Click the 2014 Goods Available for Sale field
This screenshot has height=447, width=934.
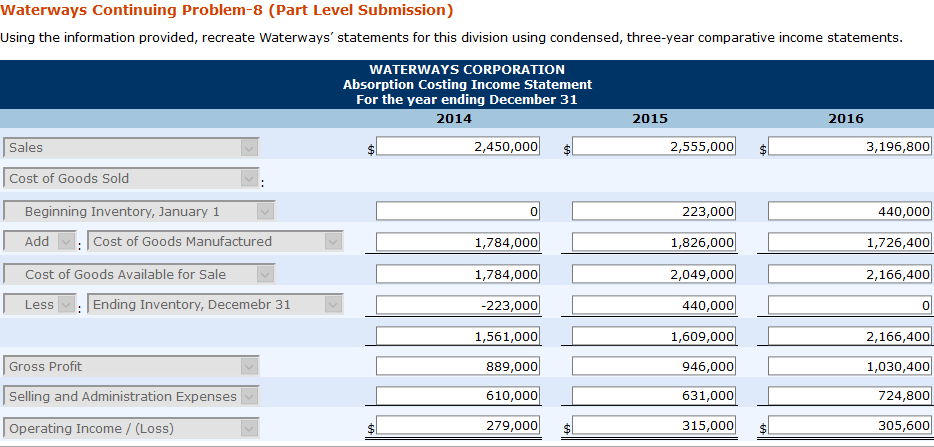tap(457, 274)
